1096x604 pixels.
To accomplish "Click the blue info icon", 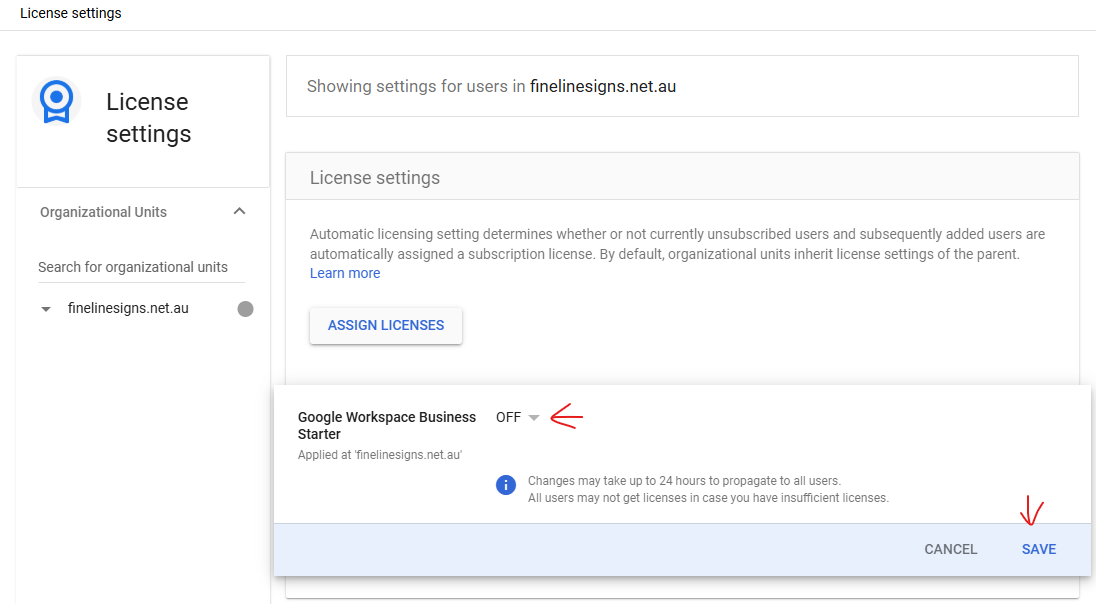I will (x=506, y=485).
